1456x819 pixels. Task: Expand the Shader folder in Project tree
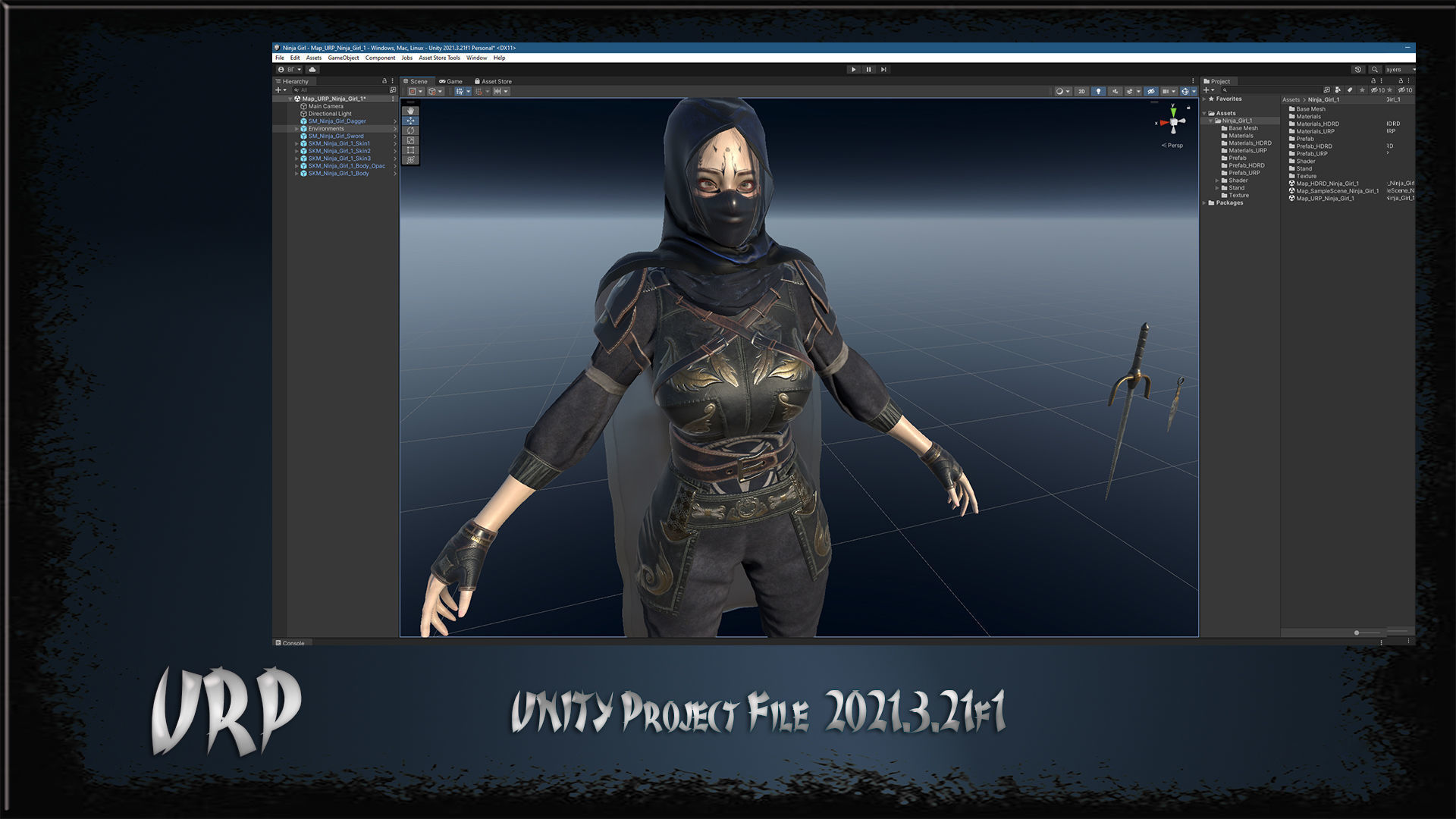(x=1217, y=180)
